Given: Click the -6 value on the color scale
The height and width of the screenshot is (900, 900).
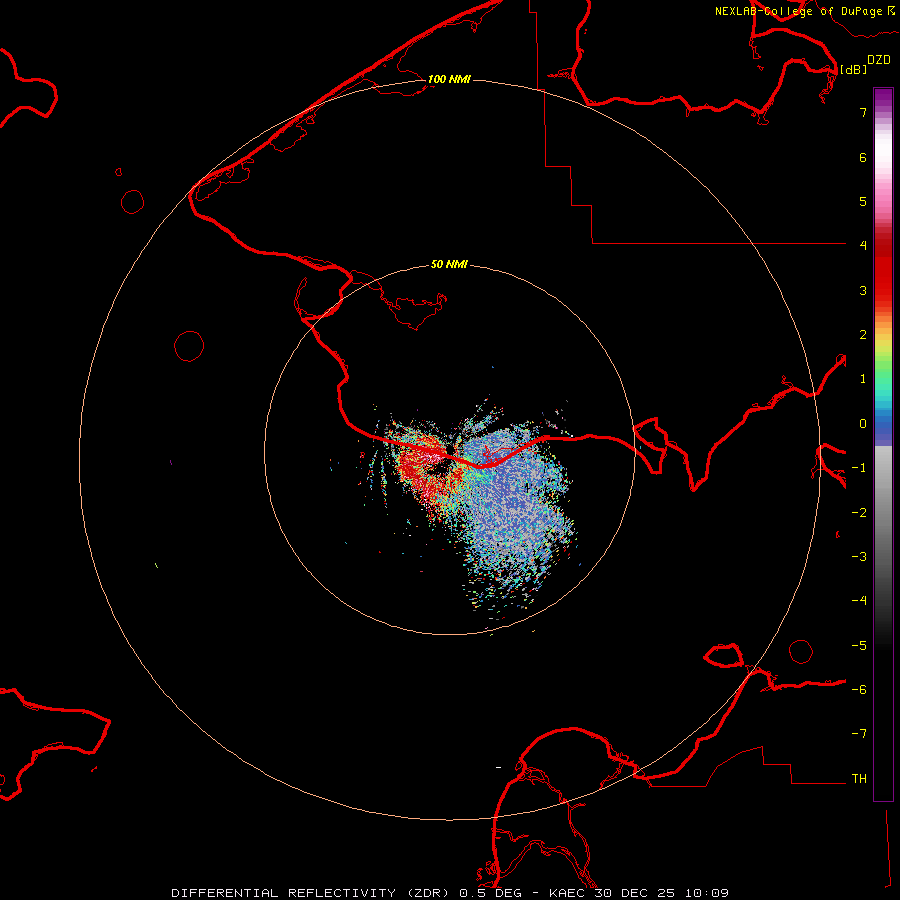Looking at the screenshot, I should pos(859,690).
